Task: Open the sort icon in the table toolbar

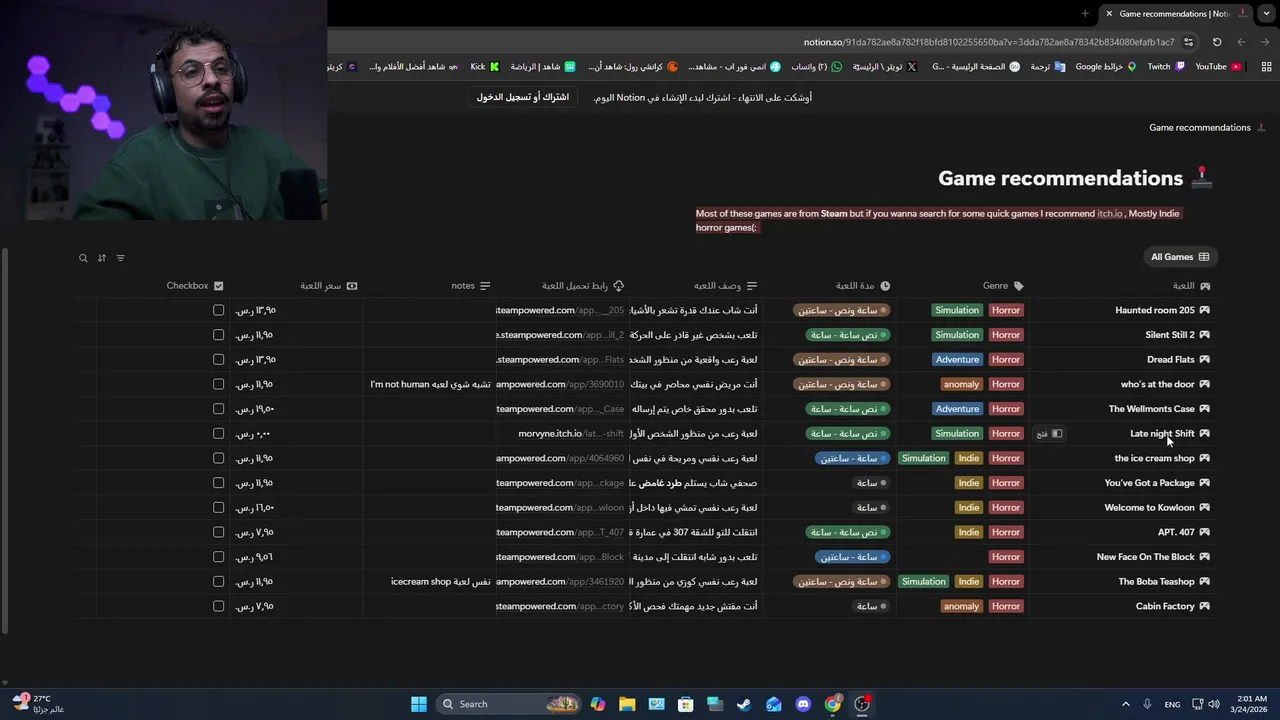Action: click(x=102, y=258)
